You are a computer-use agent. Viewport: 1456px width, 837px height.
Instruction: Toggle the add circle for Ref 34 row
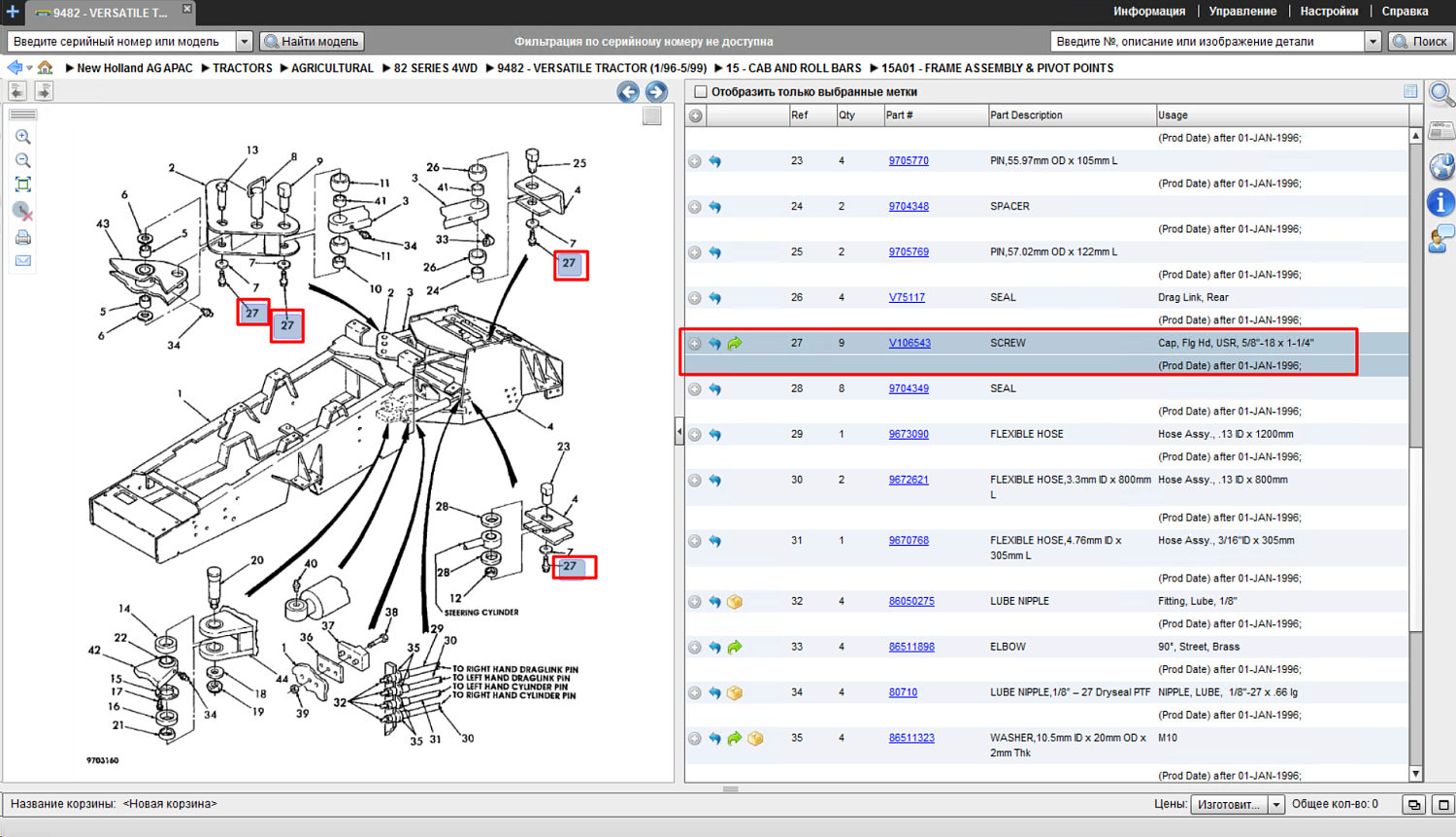[x=695, y=693]
